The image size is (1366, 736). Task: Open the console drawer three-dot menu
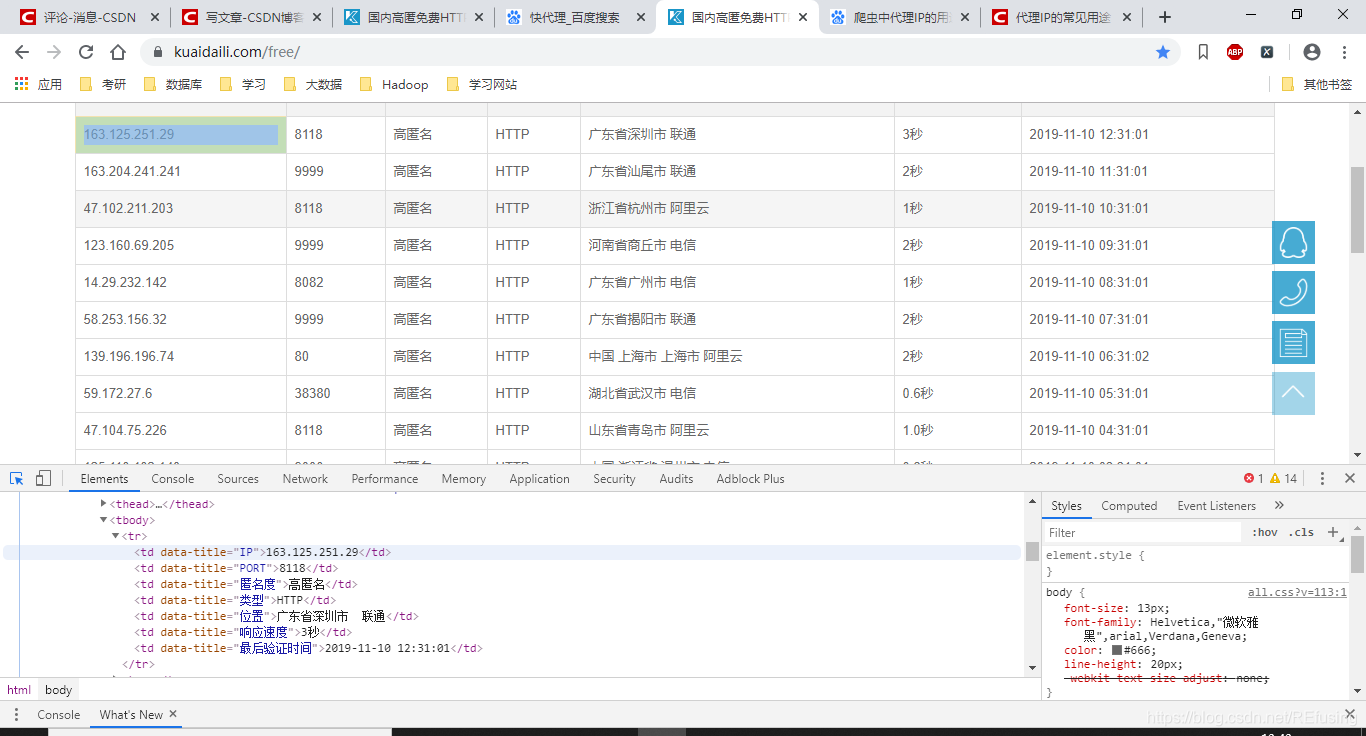tap(15, 715)
